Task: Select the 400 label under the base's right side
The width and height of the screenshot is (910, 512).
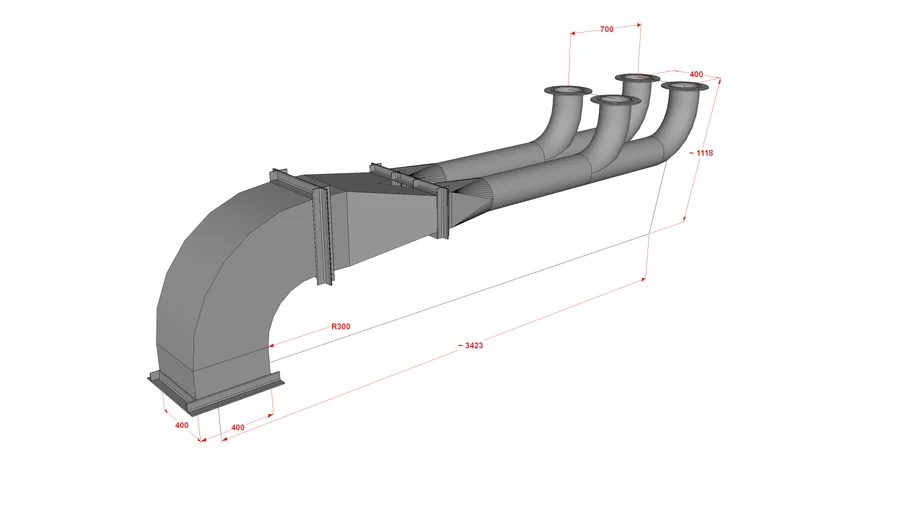Action: point(238,427)
